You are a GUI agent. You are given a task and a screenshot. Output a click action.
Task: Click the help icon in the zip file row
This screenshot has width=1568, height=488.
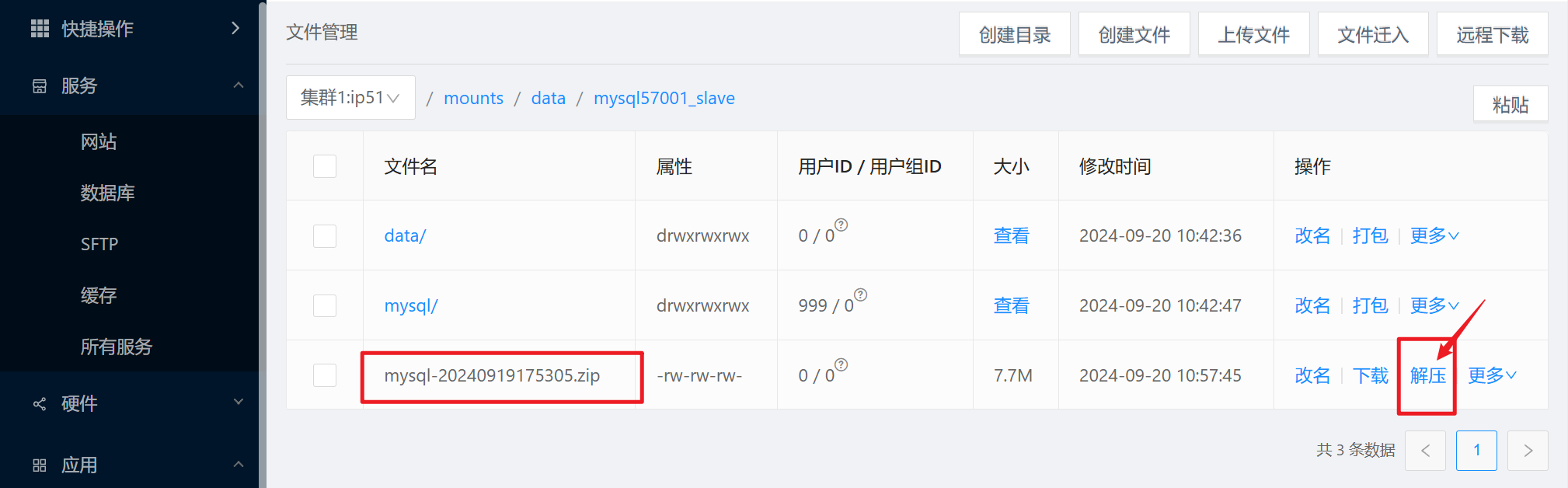point(841,365)
